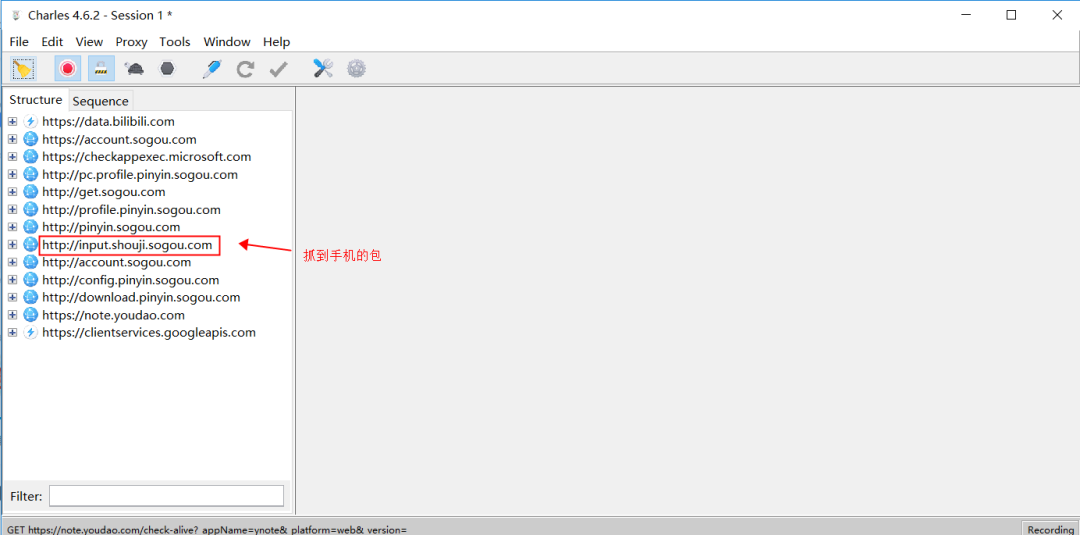Expand http://profile.pinyin.sogou.com node
Image resolution: width=1080 pixels, height=535 pixels.
12,209
